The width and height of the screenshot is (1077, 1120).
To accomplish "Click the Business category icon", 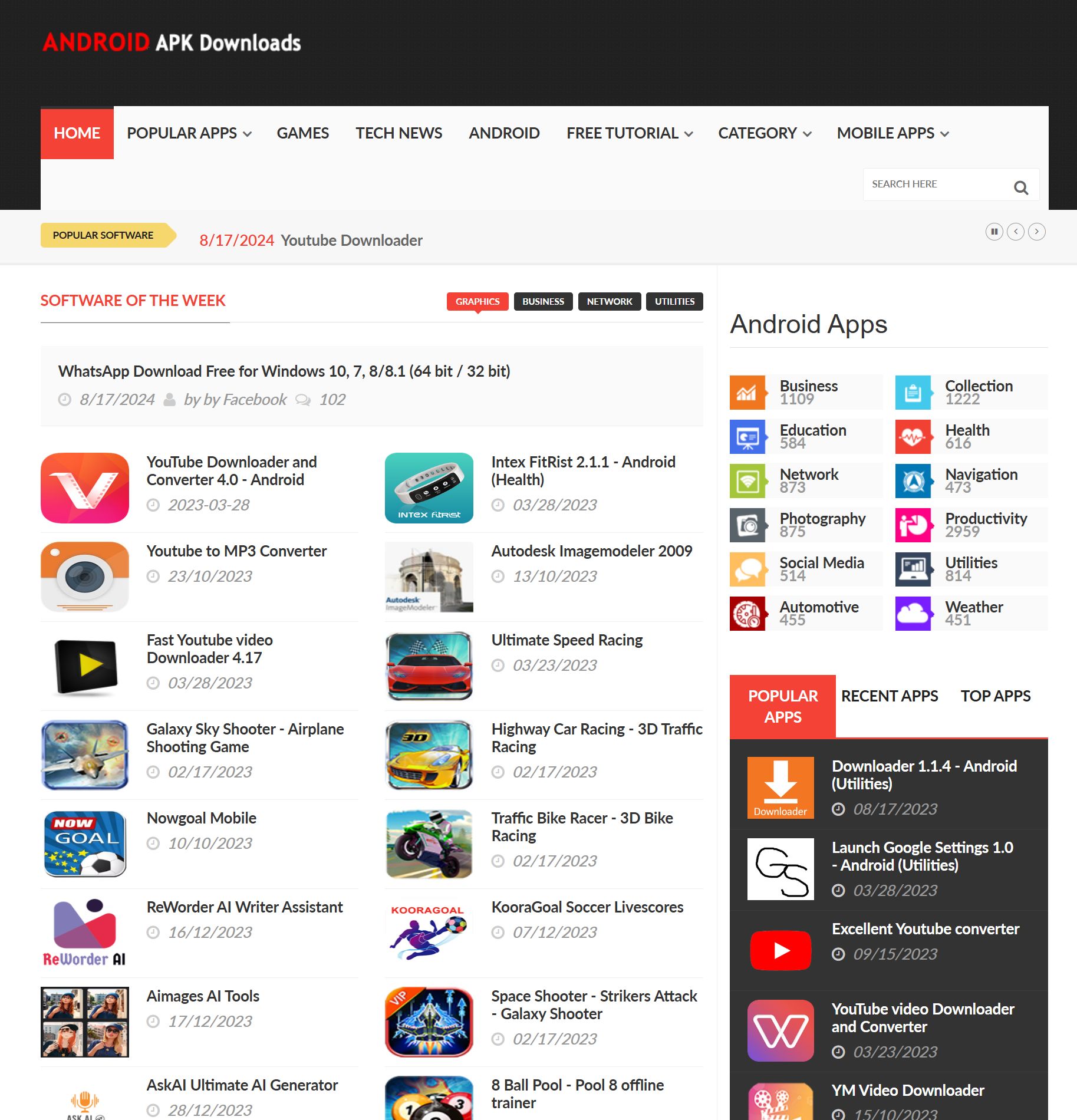I will pos(747,391).
